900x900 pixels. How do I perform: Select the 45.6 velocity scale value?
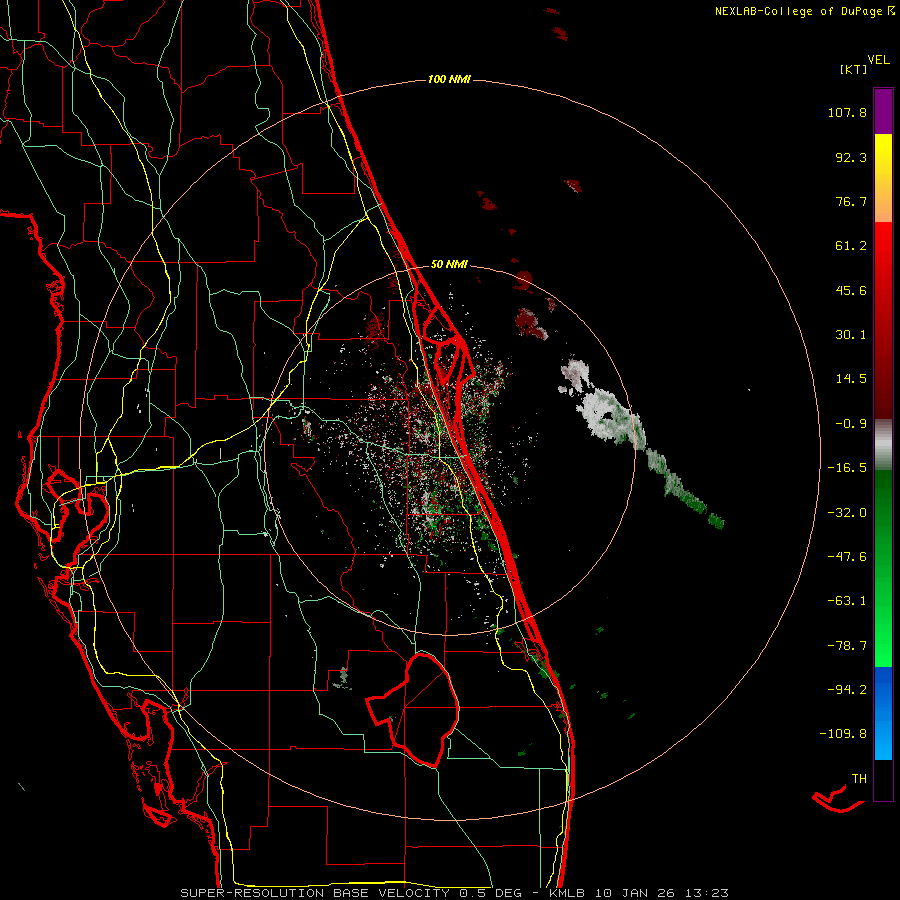click(851, 290)
